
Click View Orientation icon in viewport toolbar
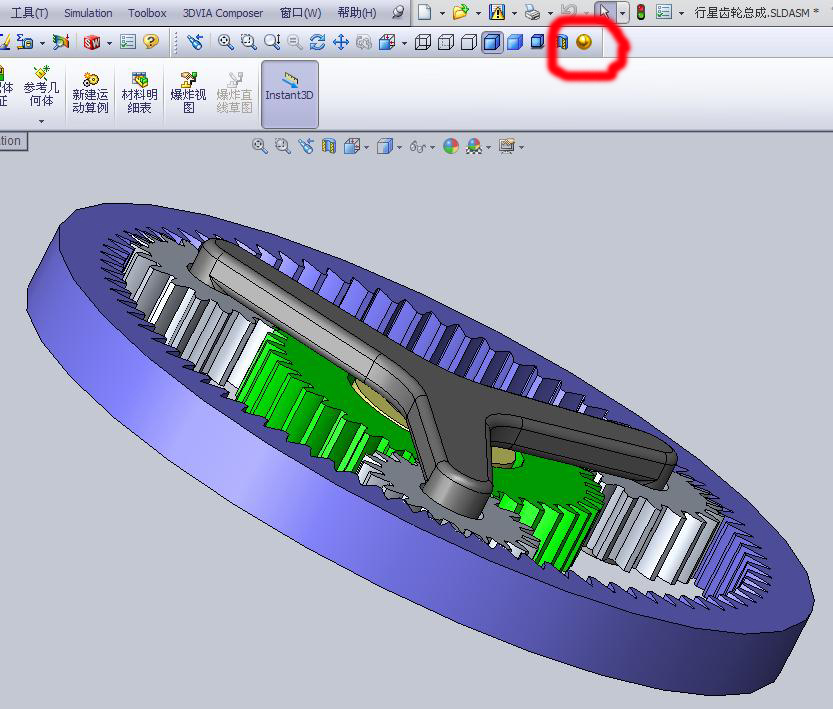[x=352, y=147]
